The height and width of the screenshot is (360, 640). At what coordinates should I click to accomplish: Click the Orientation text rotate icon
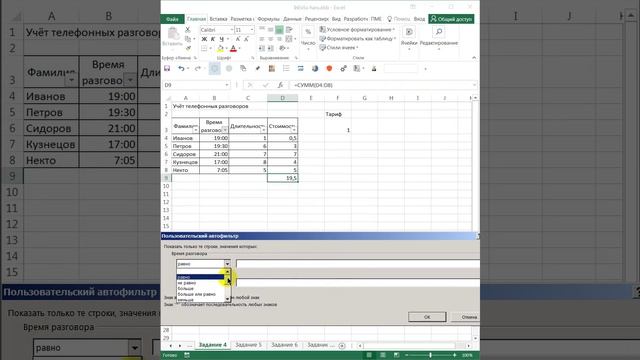(x=282, y=49)
